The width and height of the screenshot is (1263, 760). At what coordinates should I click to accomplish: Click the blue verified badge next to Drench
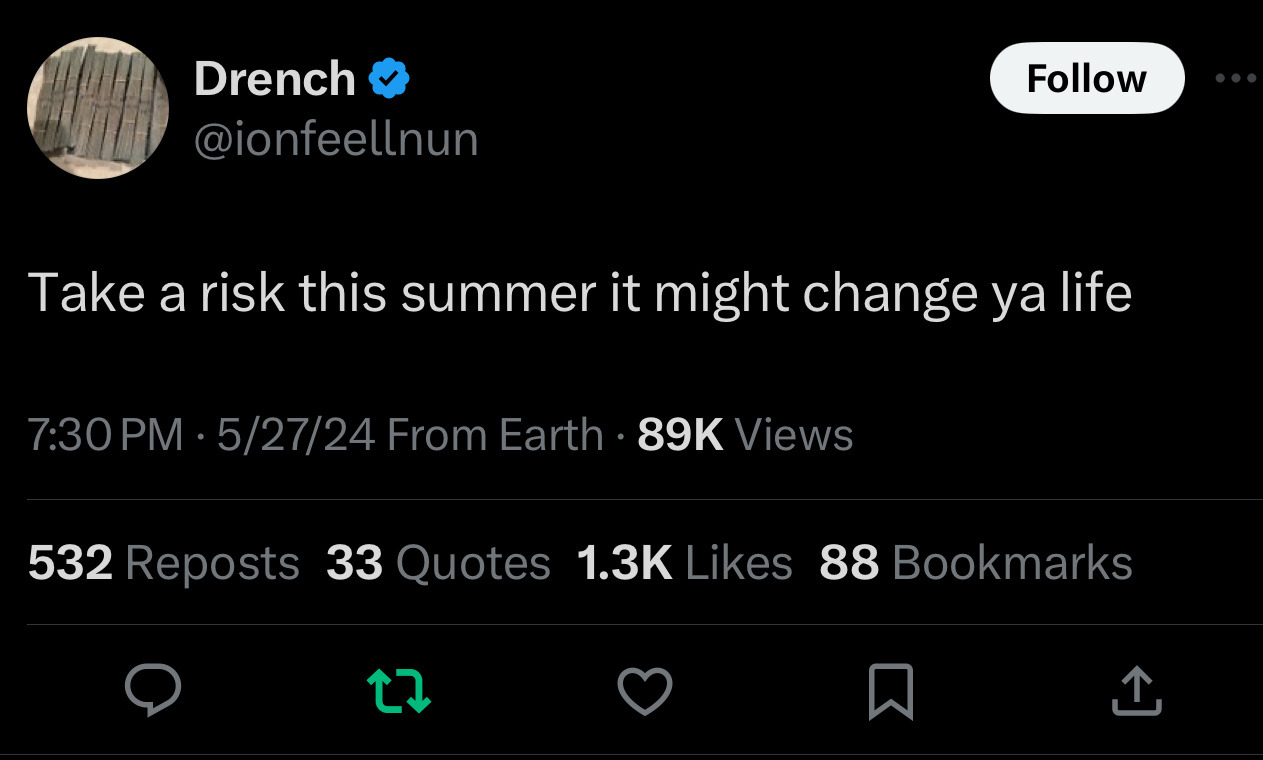pyautogui.click(x=389, y=79)
